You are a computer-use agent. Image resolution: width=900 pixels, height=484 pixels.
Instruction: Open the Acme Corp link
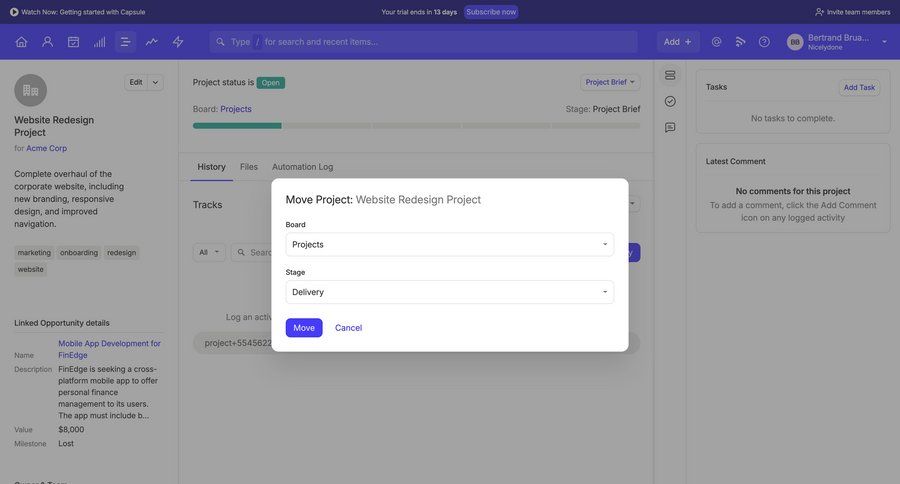[x=47, y=148]
